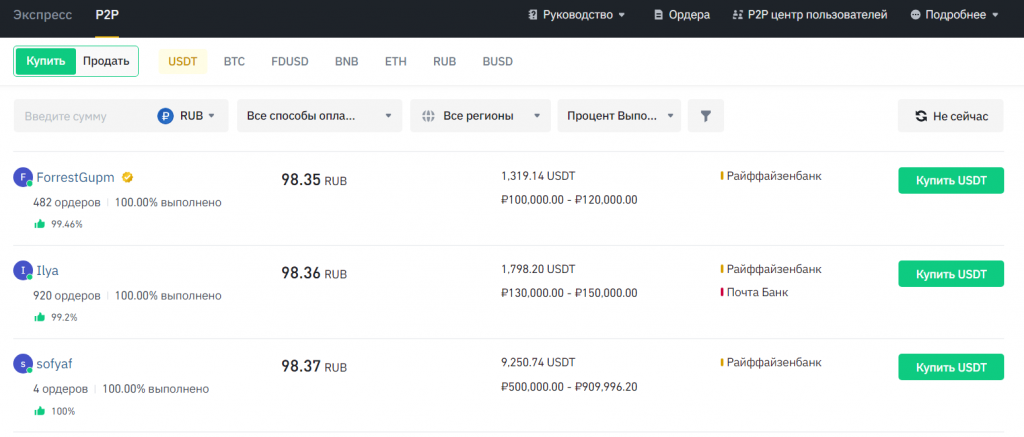Viewport: 1024px width, 437px height.
Task: Switch to Купить mode
Action: 46,61
